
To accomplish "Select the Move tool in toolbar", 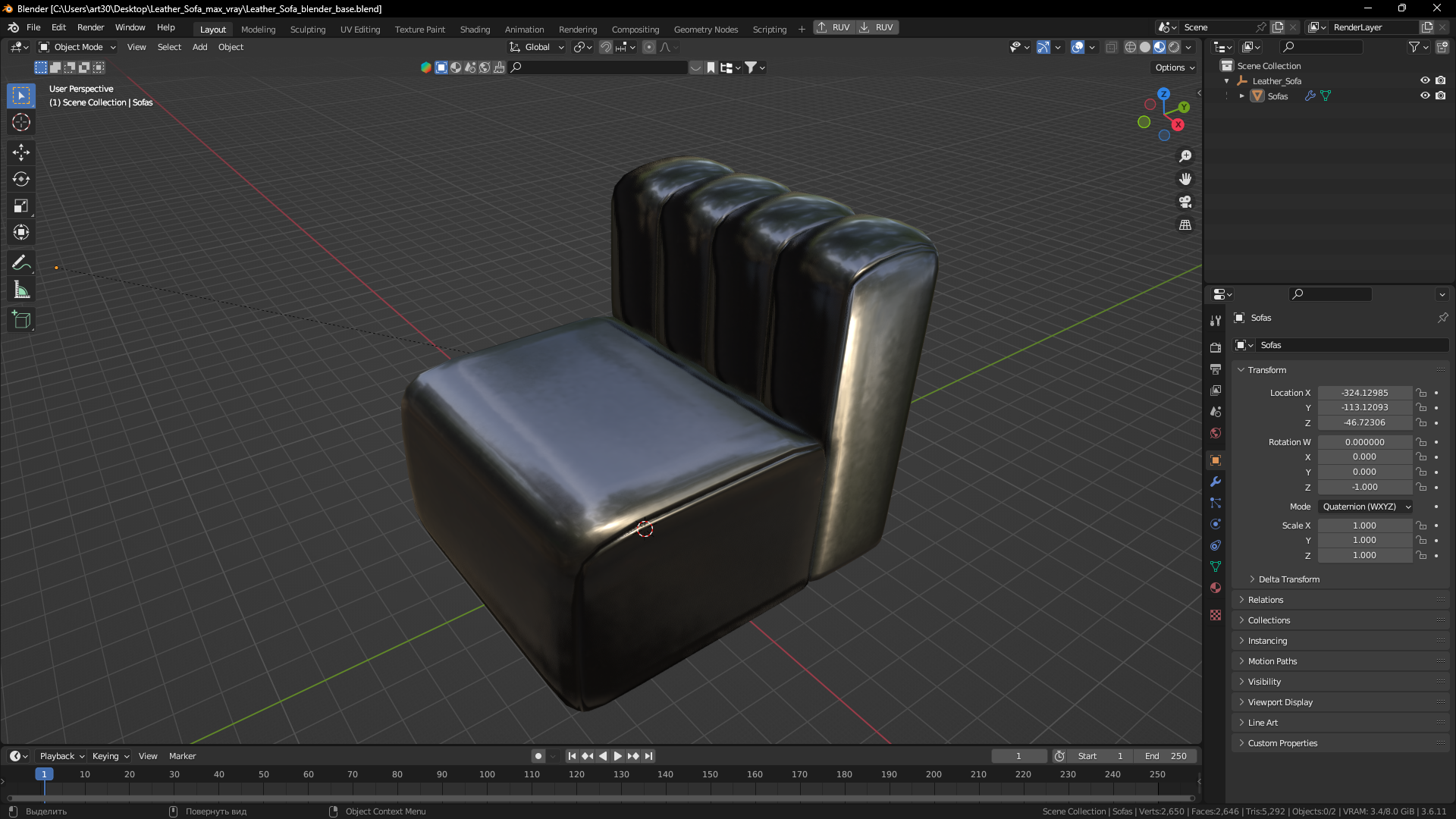I will (21, 152).
